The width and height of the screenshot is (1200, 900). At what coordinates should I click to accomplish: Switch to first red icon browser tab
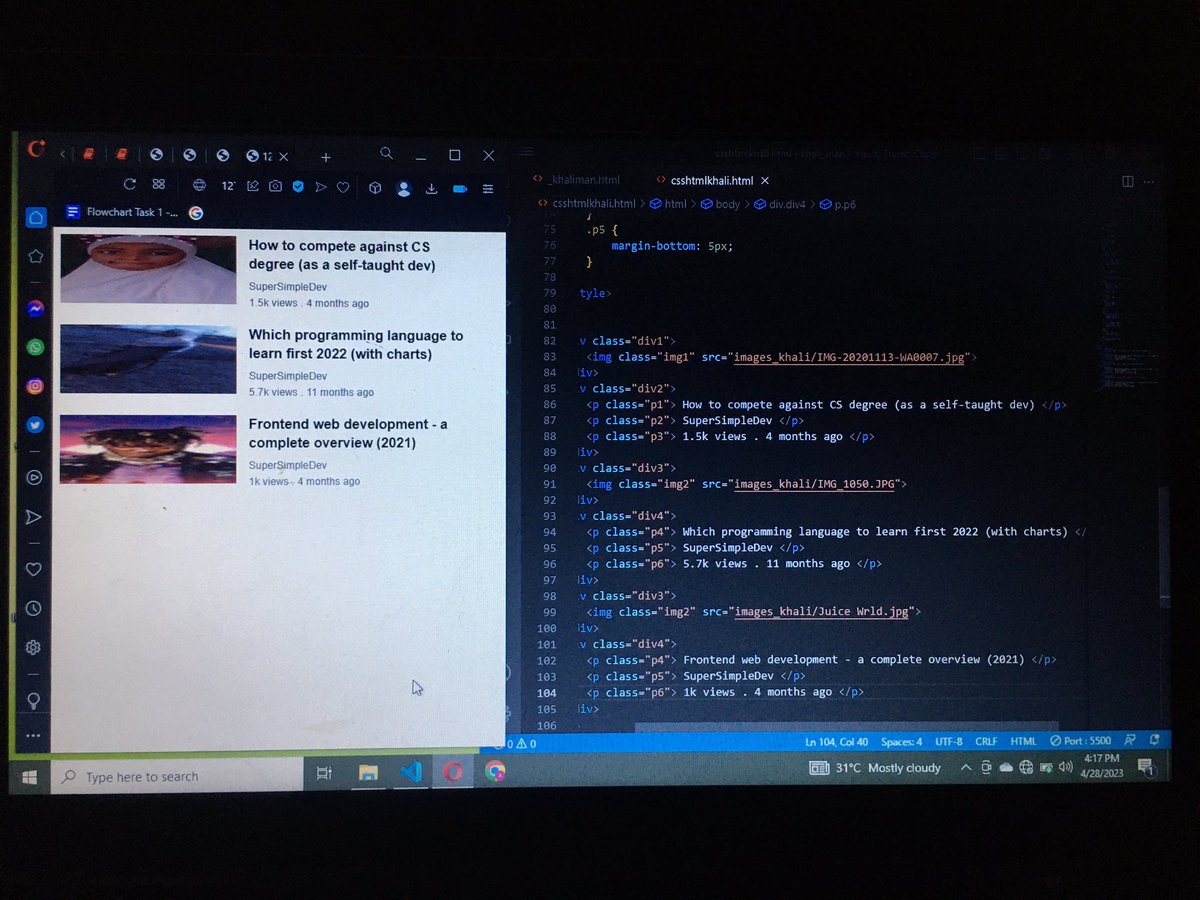tap(89, 155)
